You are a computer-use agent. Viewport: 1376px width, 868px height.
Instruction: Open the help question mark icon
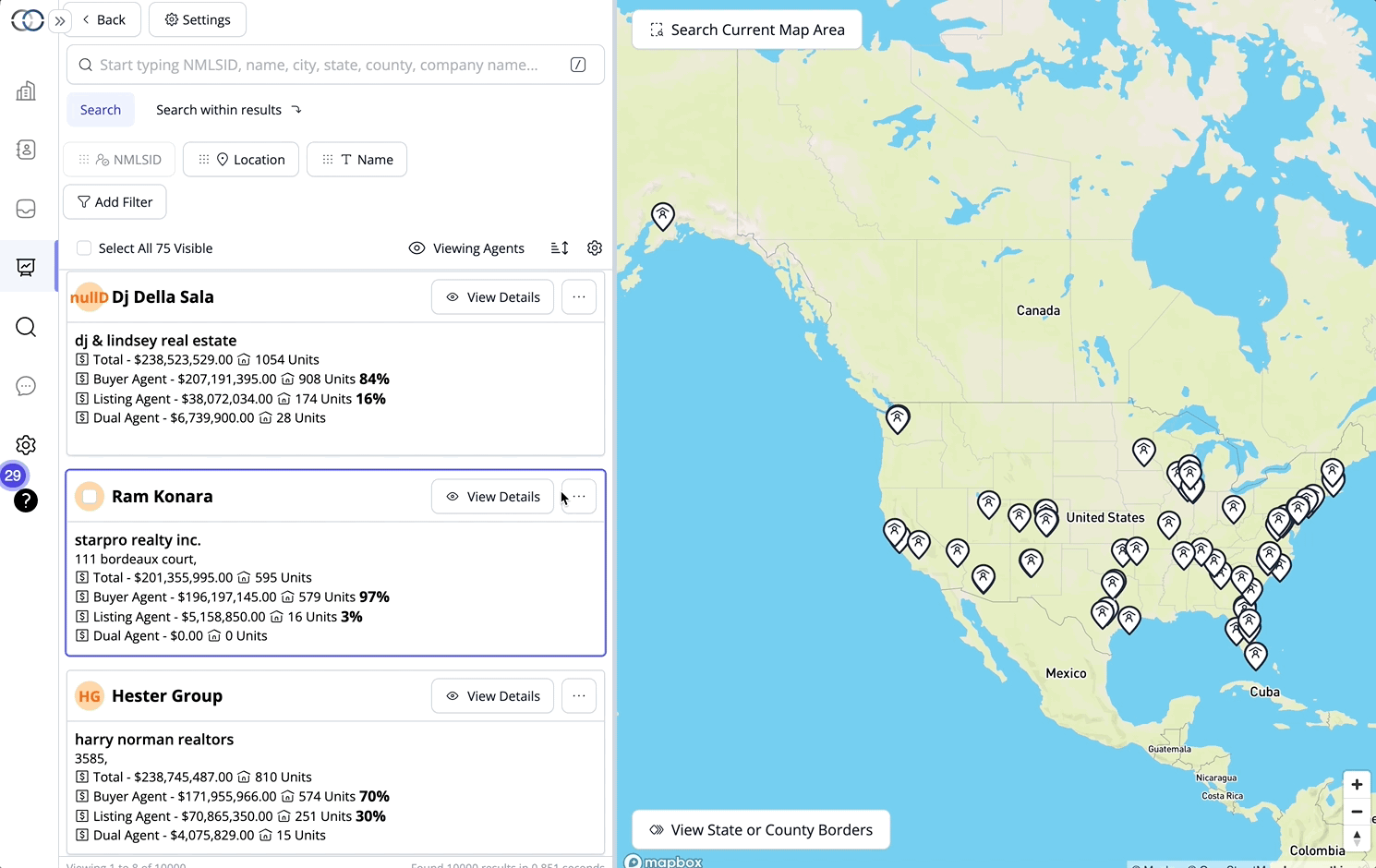click(25, 501)
